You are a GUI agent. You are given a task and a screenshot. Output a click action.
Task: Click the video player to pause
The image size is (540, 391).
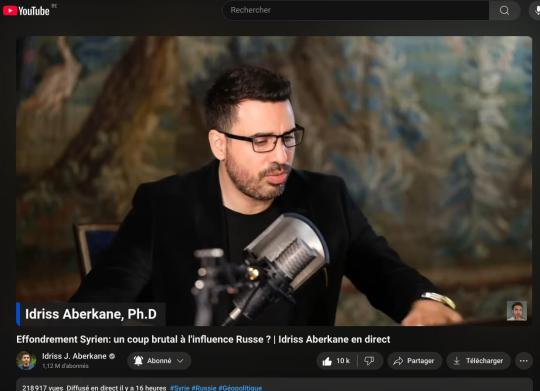(274, 181)
